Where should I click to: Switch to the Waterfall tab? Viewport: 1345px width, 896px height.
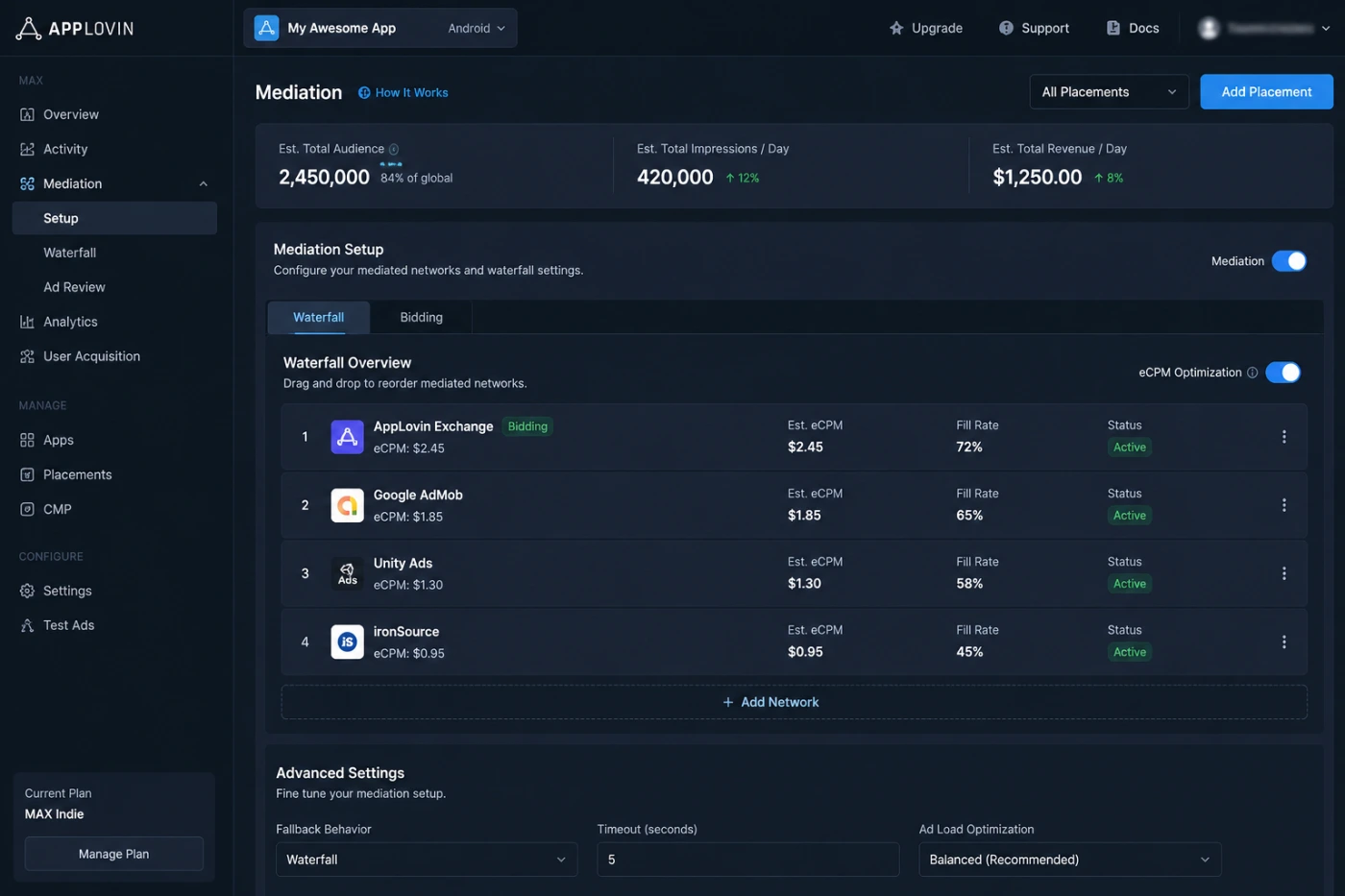click(x=318, y=318)
